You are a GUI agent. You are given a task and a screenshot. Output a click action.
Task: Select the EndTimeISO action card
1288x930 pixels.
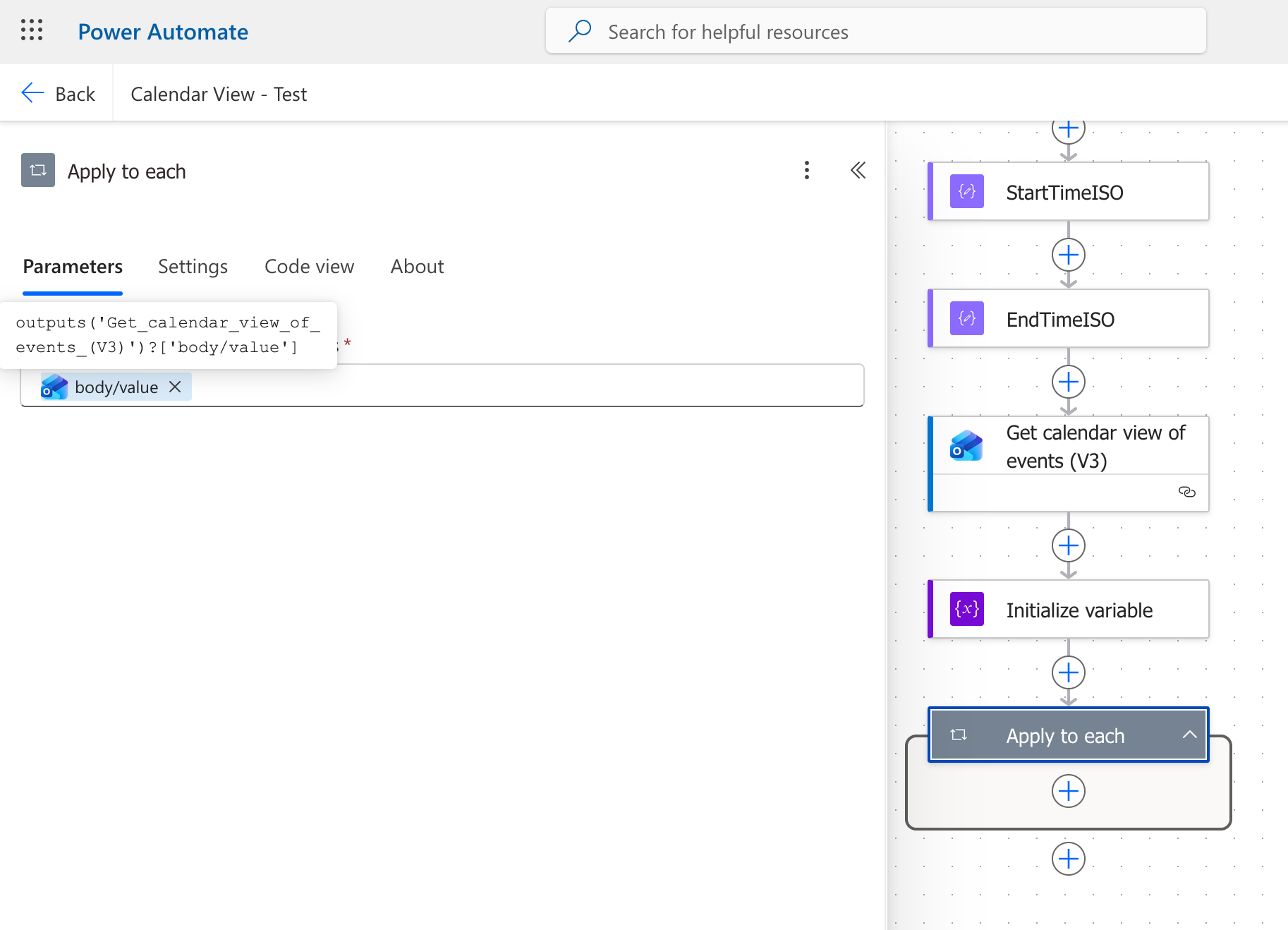[1069, 318]
